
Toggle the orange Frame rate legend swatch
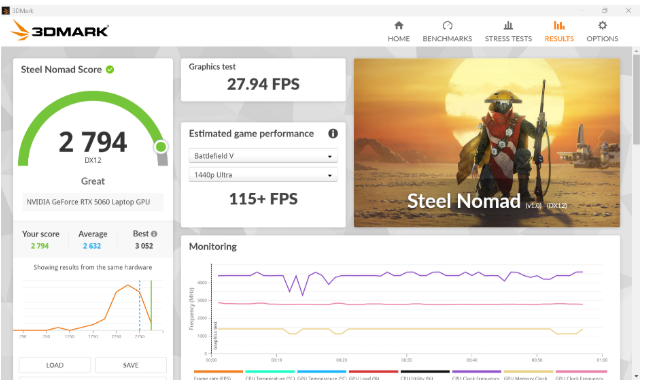click(218, 371)
